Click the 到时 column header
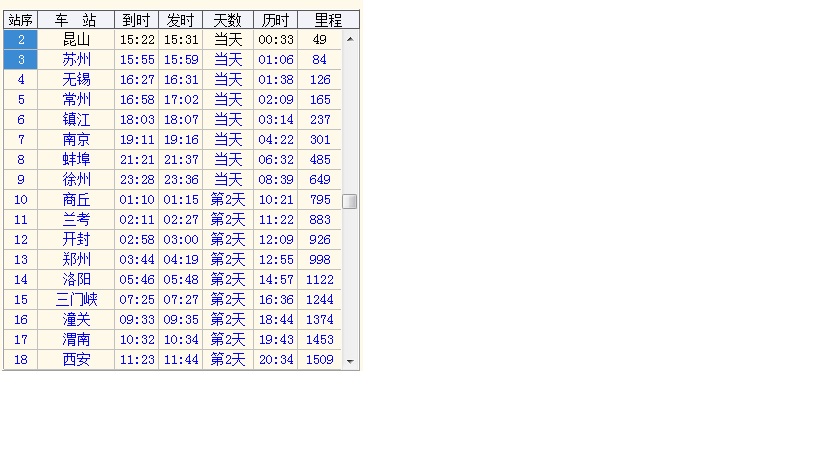The height and width of the screenshot is (460, 819). tap(136, 19)
